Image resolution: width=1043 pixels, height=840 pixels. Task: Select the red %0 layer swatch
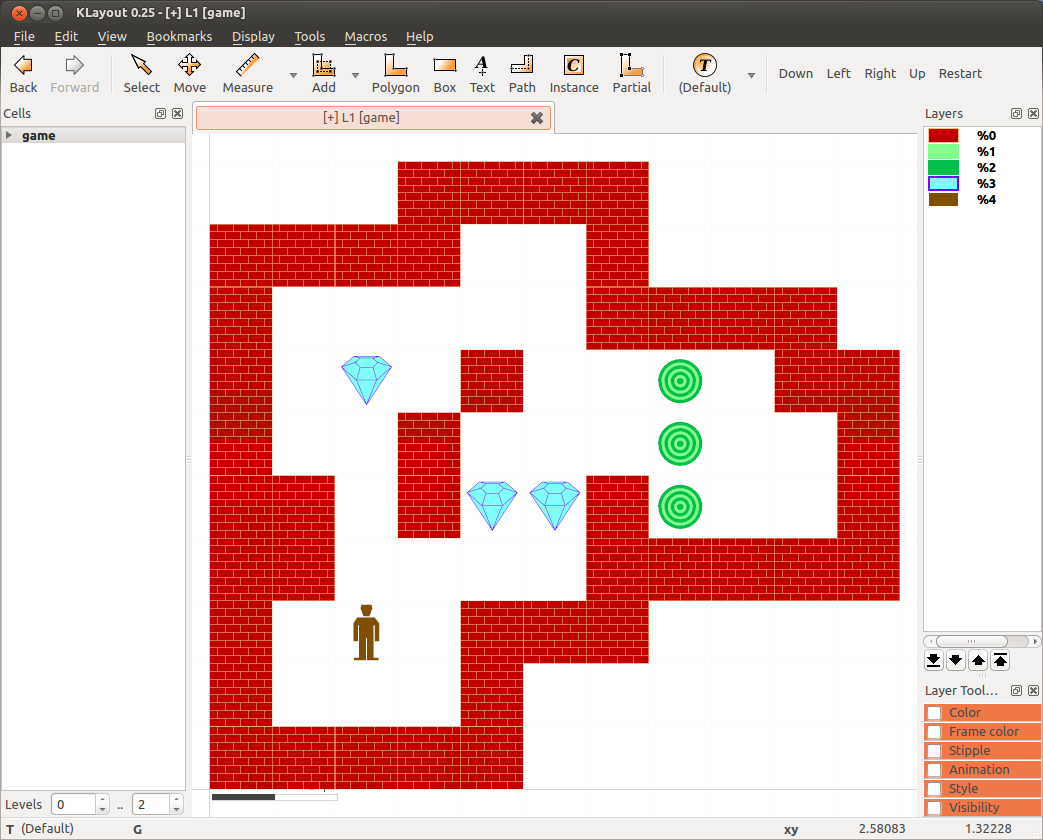(943, 136)
